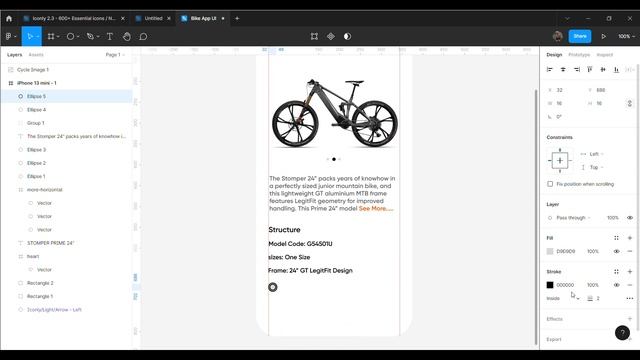Enable Fix position when scrolling checkbox

(x=550, y=184)
